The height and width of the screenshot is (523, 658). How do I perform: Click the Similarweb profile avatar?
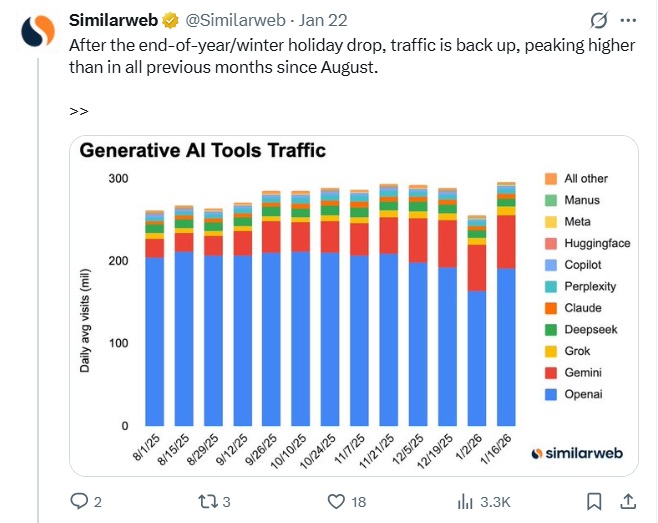point(38,30)
